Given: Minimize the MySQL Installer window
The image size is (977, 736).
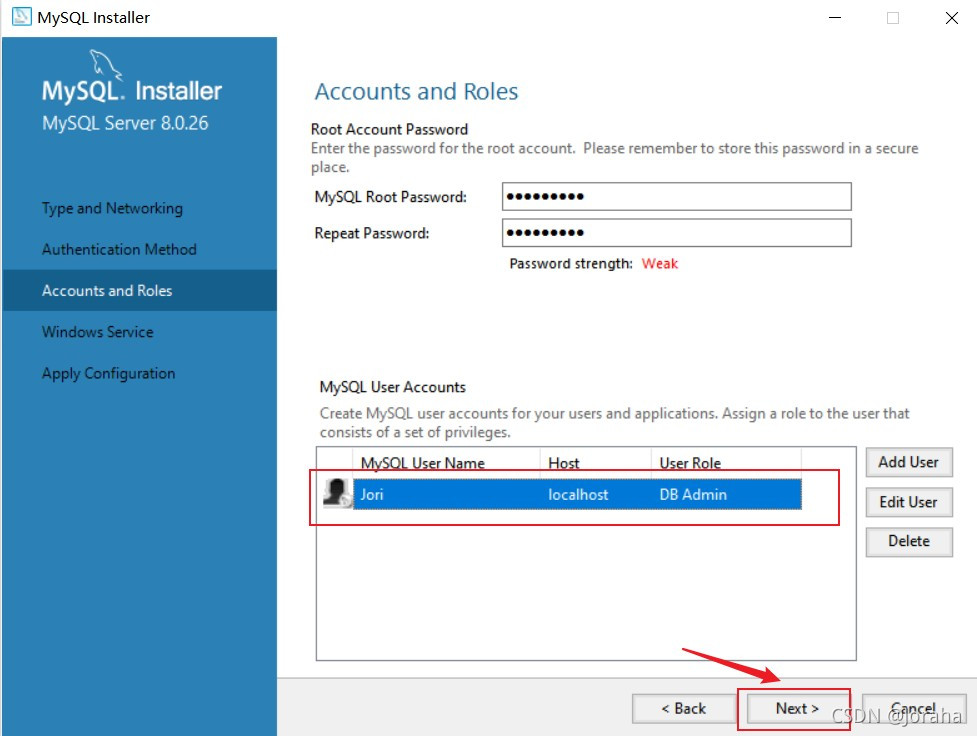Looking at the screenshot, I should coord(835,17).
